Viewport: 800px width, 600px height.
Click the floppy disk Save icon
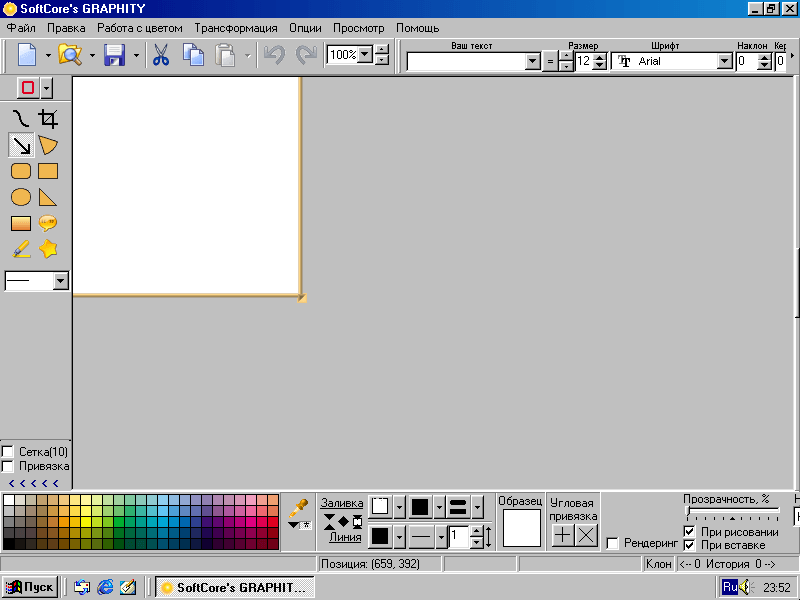115,55
